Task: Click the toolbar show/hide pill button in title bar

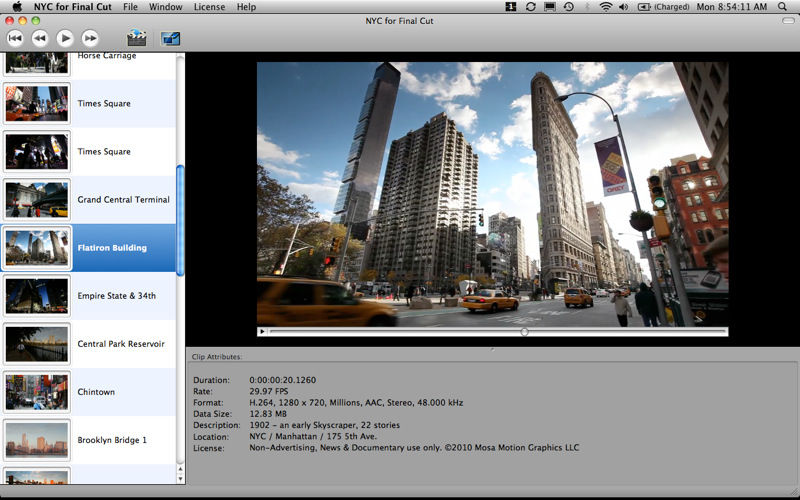Action: [x=788, y=20]
